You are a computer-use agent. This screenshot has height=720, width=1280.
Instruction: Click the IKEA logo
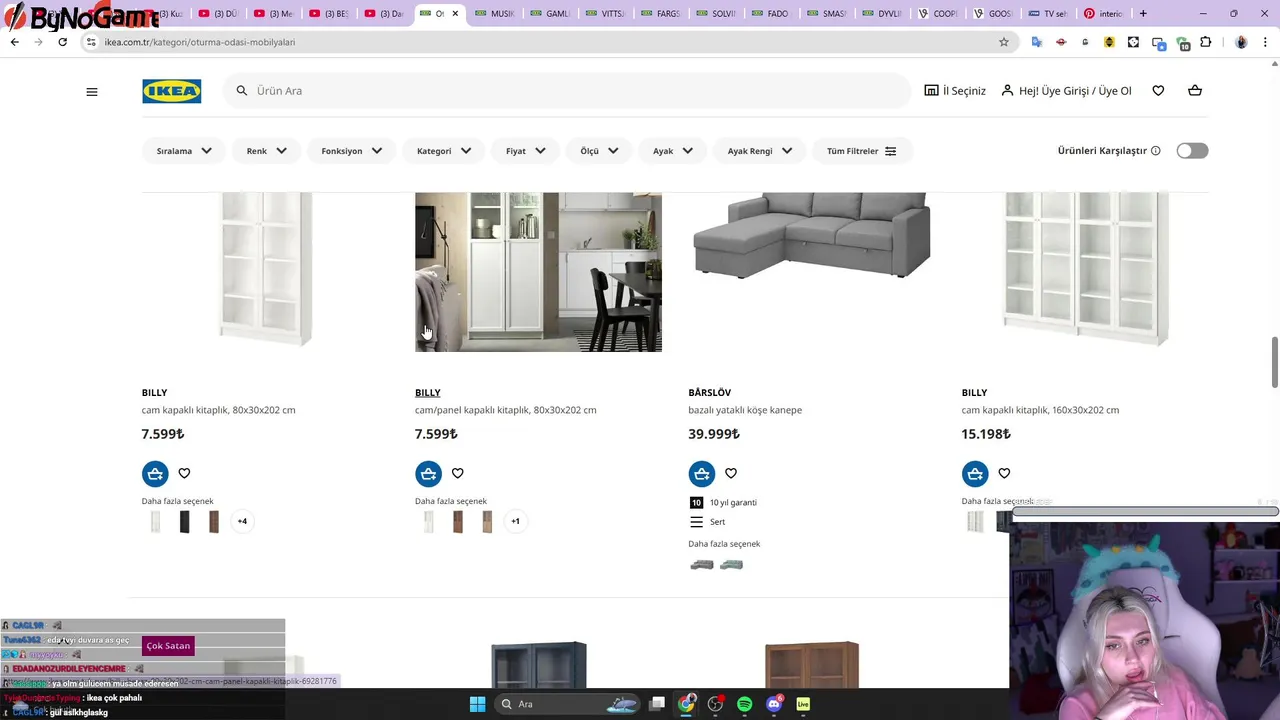(x=171, y=91)
